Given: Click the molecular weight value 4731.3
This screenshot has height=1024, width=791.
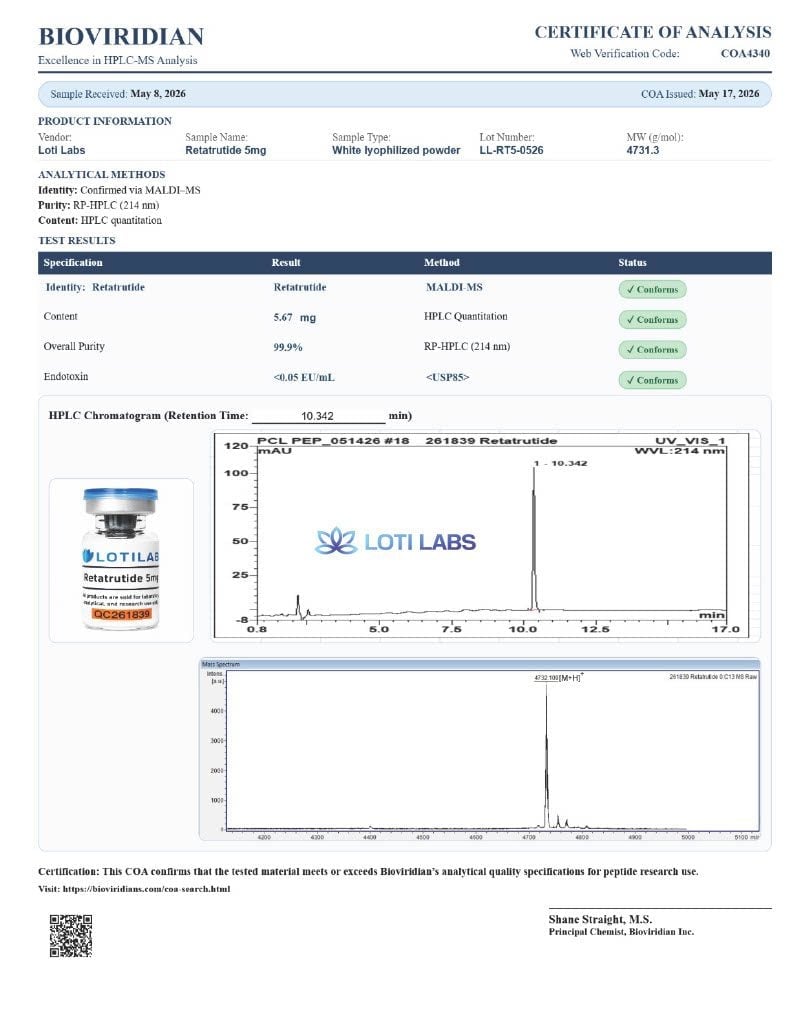Looking at the screenshot, I should pyautogui.click(x=643, y=150).
